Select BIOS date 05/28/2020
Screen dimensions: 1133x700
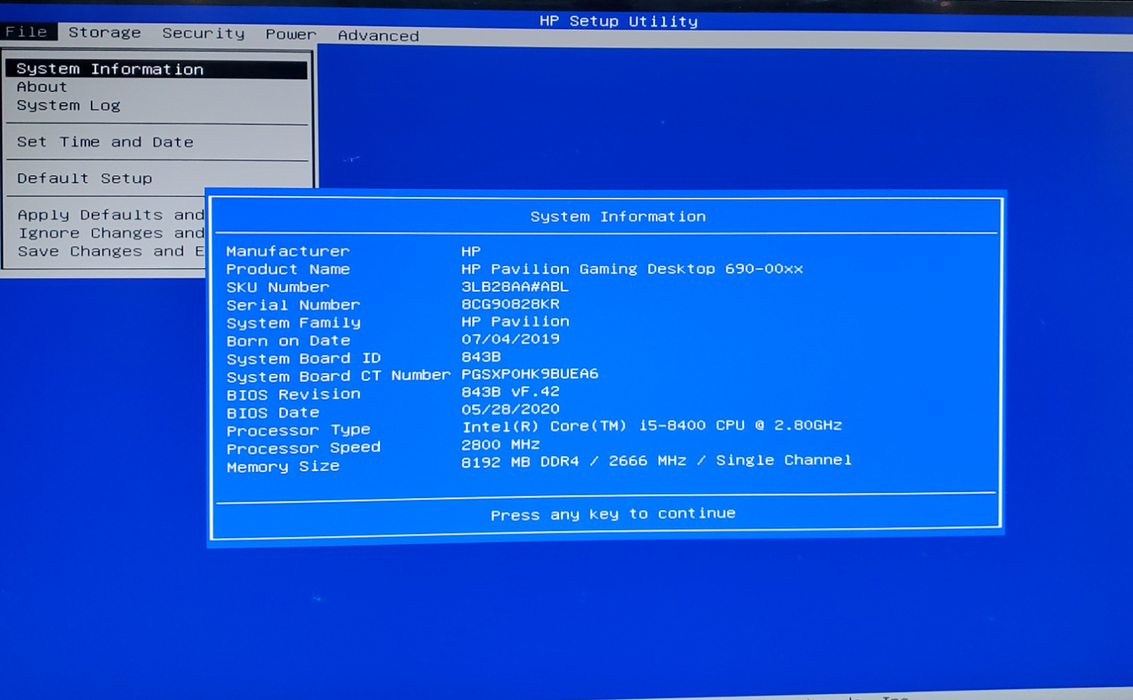[x=510, y=409]
